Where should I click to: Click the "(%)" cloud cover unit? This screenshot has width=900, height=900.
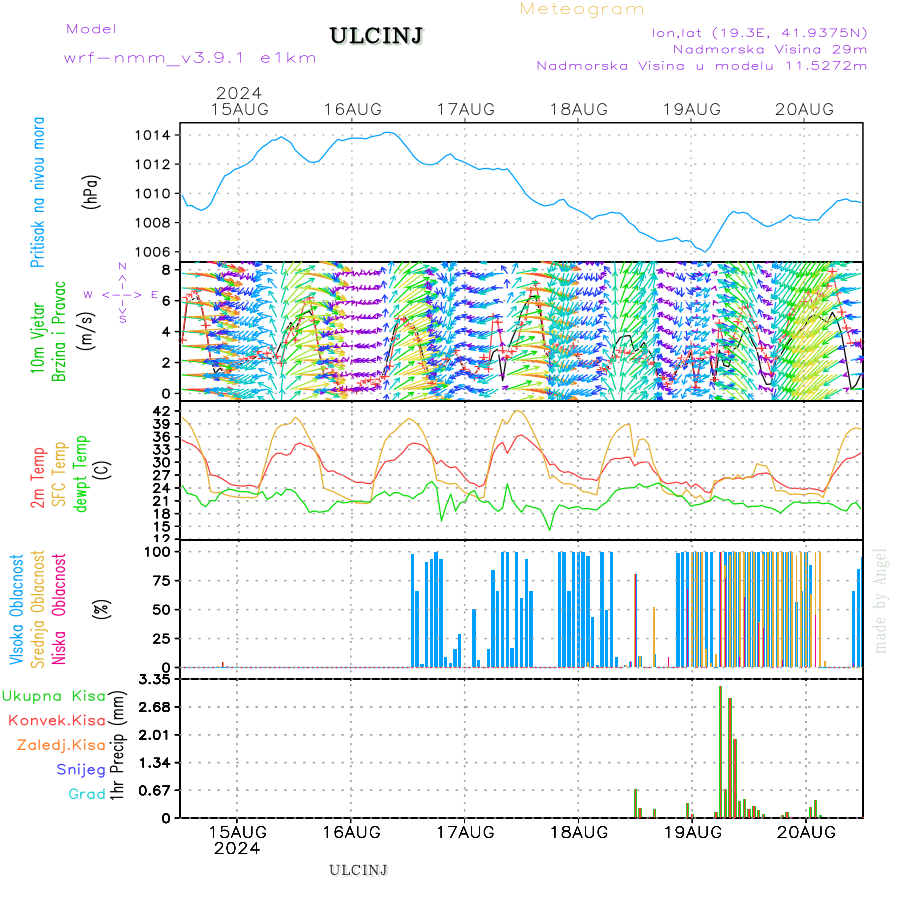(100, 609)
